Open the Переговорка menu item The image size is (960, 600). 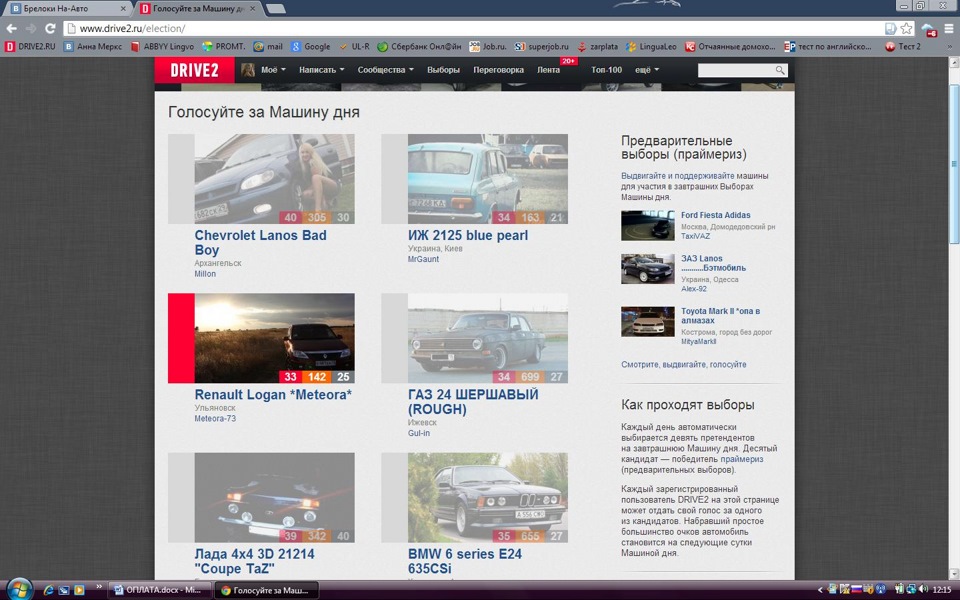pyautogui.click(x=498, y=70)
